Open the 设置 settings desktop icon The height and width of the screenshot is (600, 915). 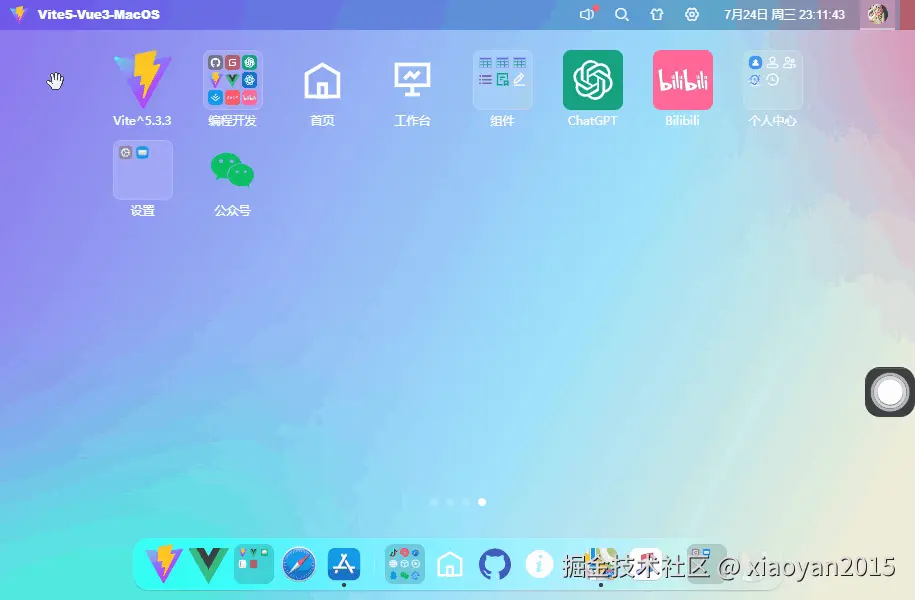142,170
